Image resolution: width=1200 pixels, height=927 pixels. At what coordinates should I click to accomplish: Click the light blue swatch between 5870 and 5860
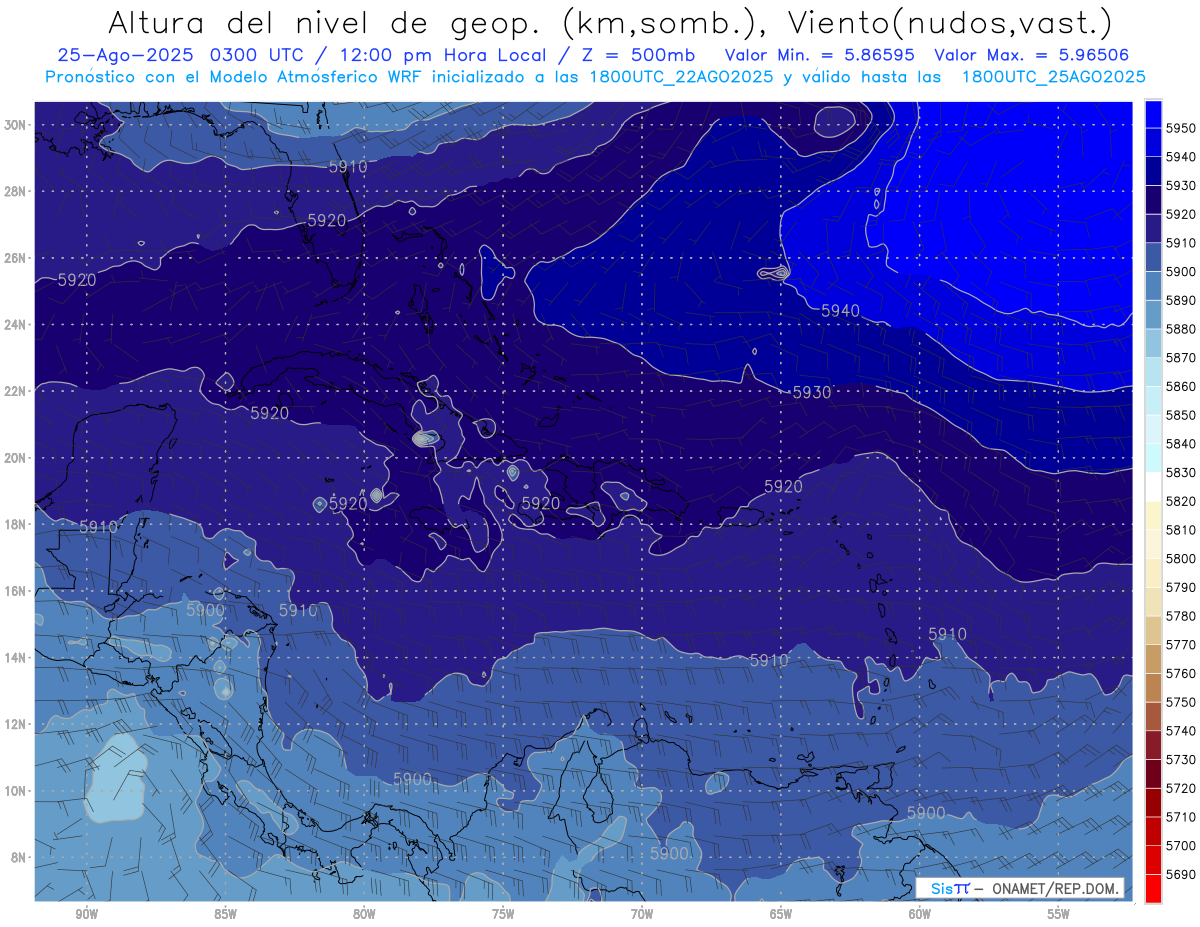point(1153,372)
